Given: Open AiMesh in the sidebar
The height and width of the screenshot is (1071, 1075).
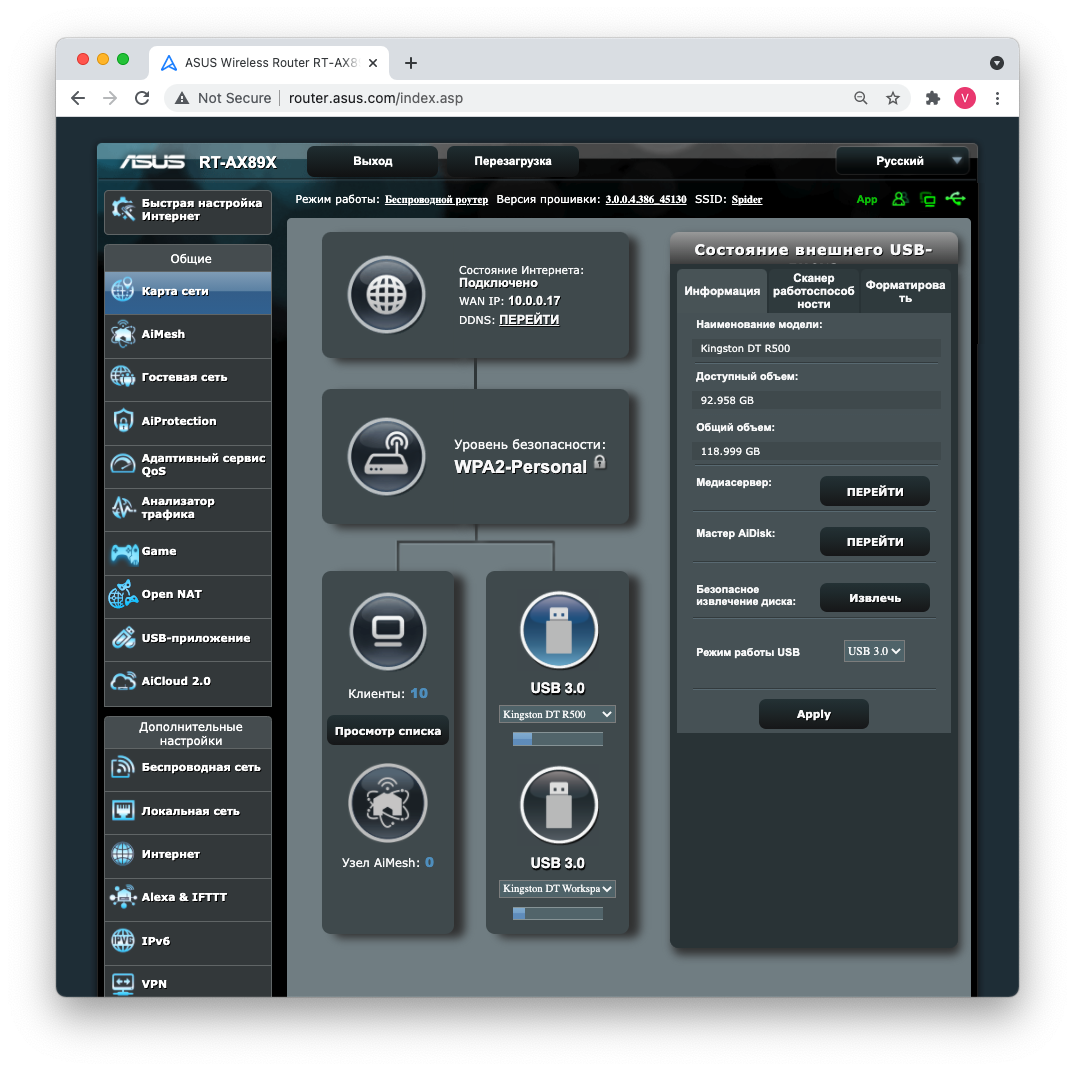Looking at the screenshot, I should [x=188, y=335].
